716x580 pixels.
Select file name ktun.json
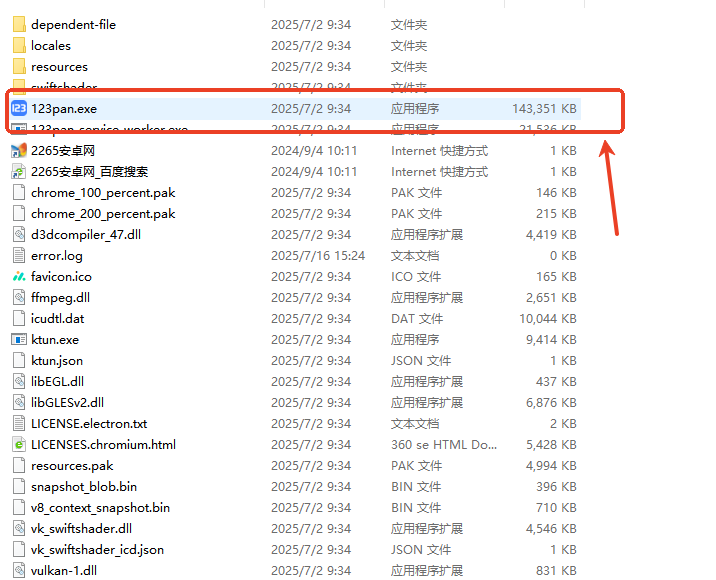[57, 361]
